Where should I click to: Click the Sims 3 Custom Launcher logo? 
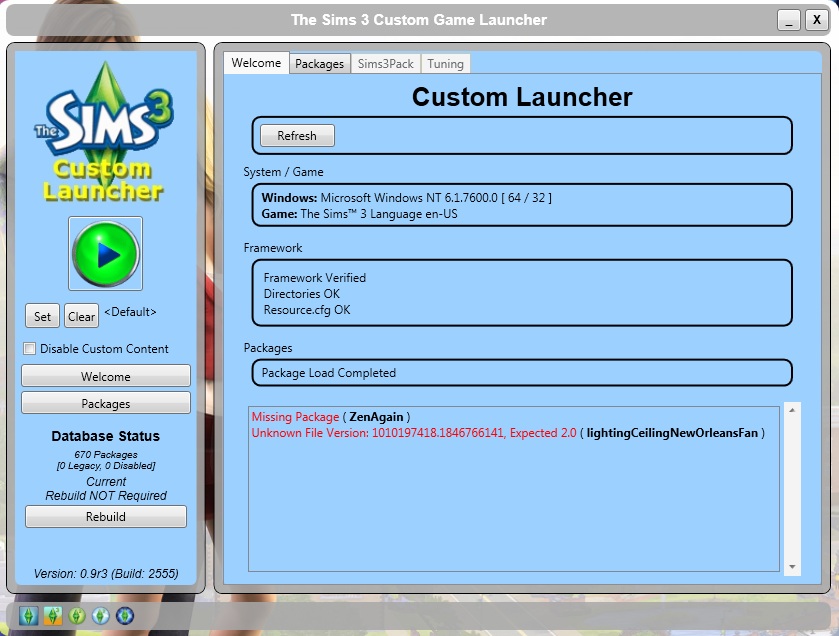pos(104,132)
